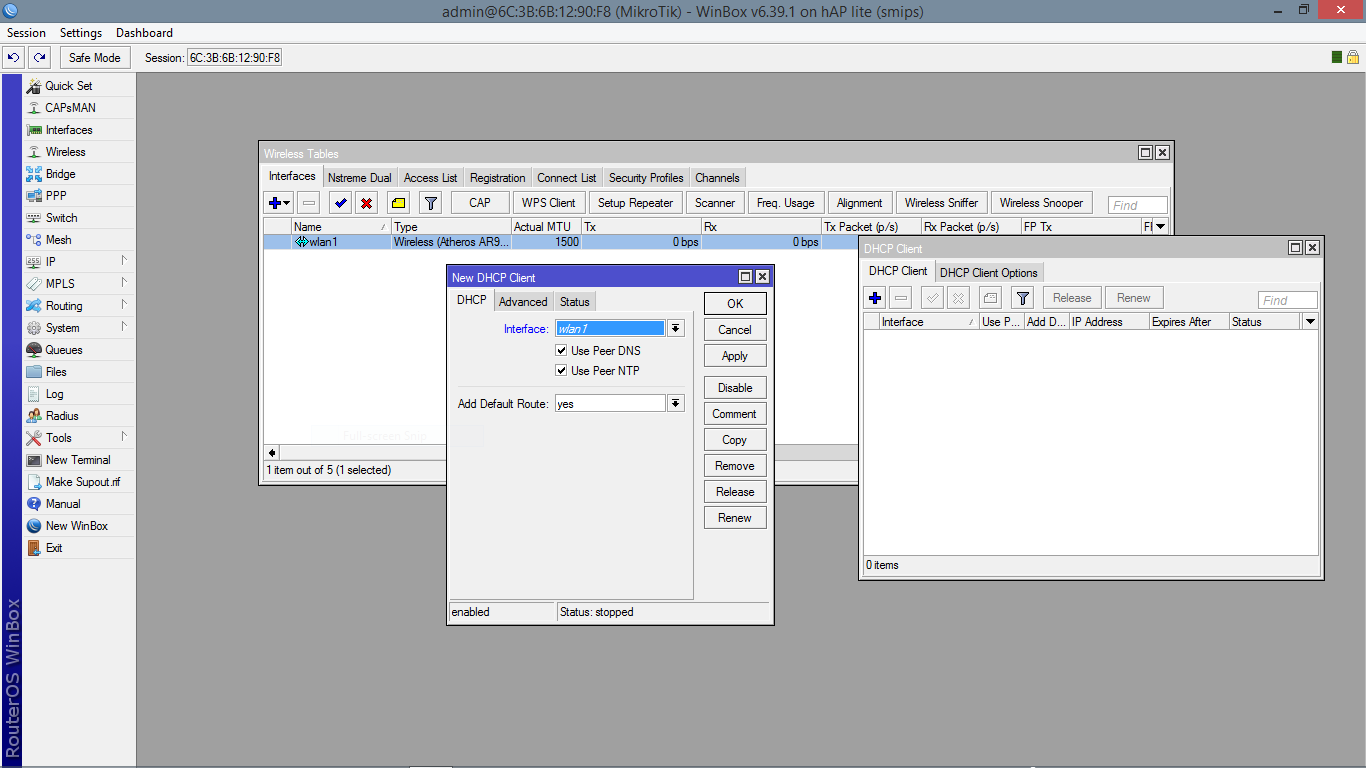Open the Registration tab
1366x768 pixels.
click(497, 178)
